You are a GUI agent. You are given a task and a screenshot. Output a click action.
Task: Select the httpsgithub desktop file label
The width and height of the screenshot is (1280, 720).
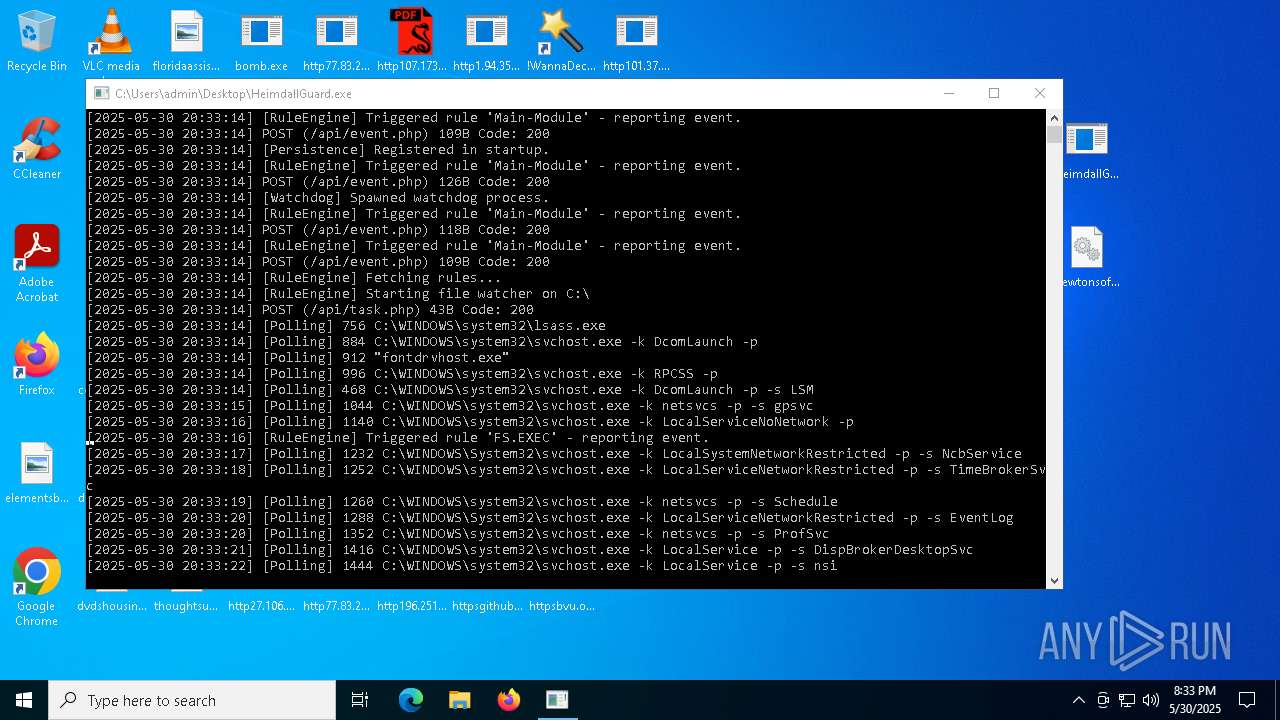[487, 606]
